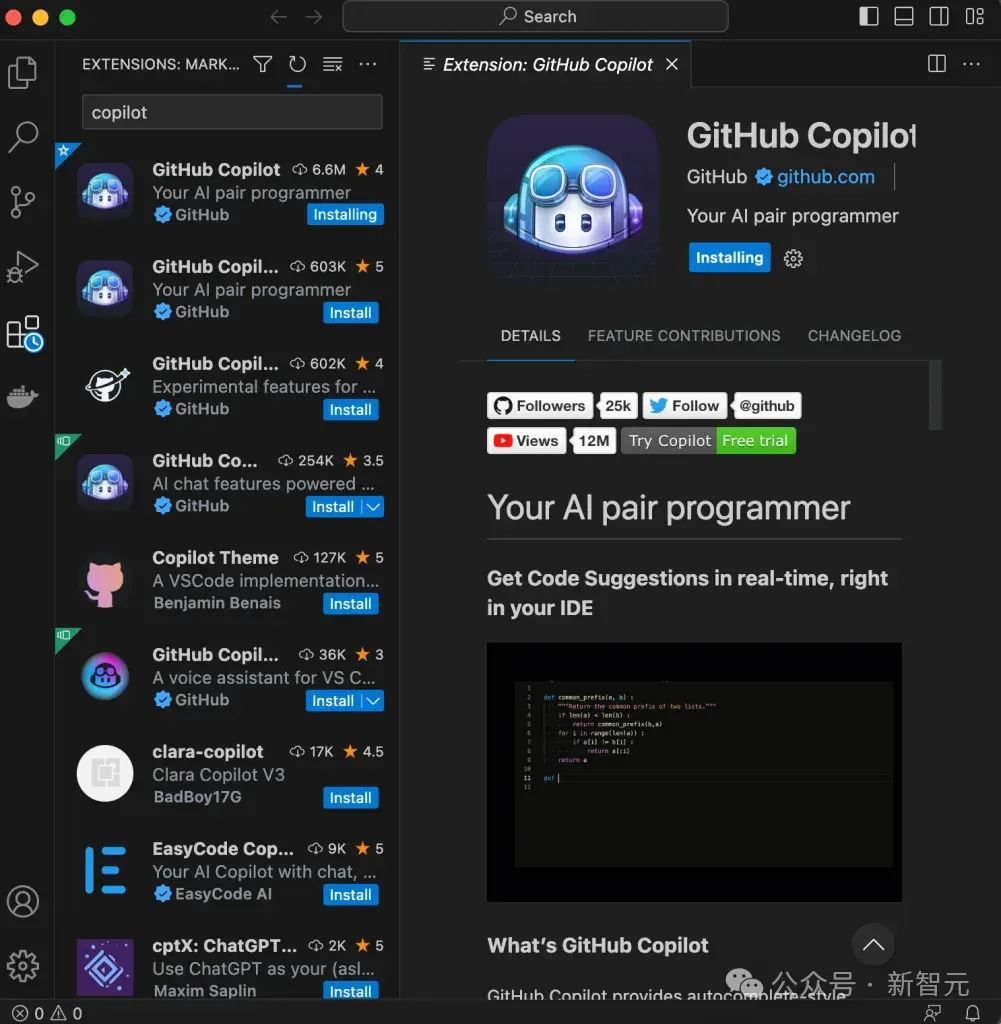The width and height of the screenshot is (1001, 1024).
Task: Refresh the extensions list
Action: tap(297, 64)
